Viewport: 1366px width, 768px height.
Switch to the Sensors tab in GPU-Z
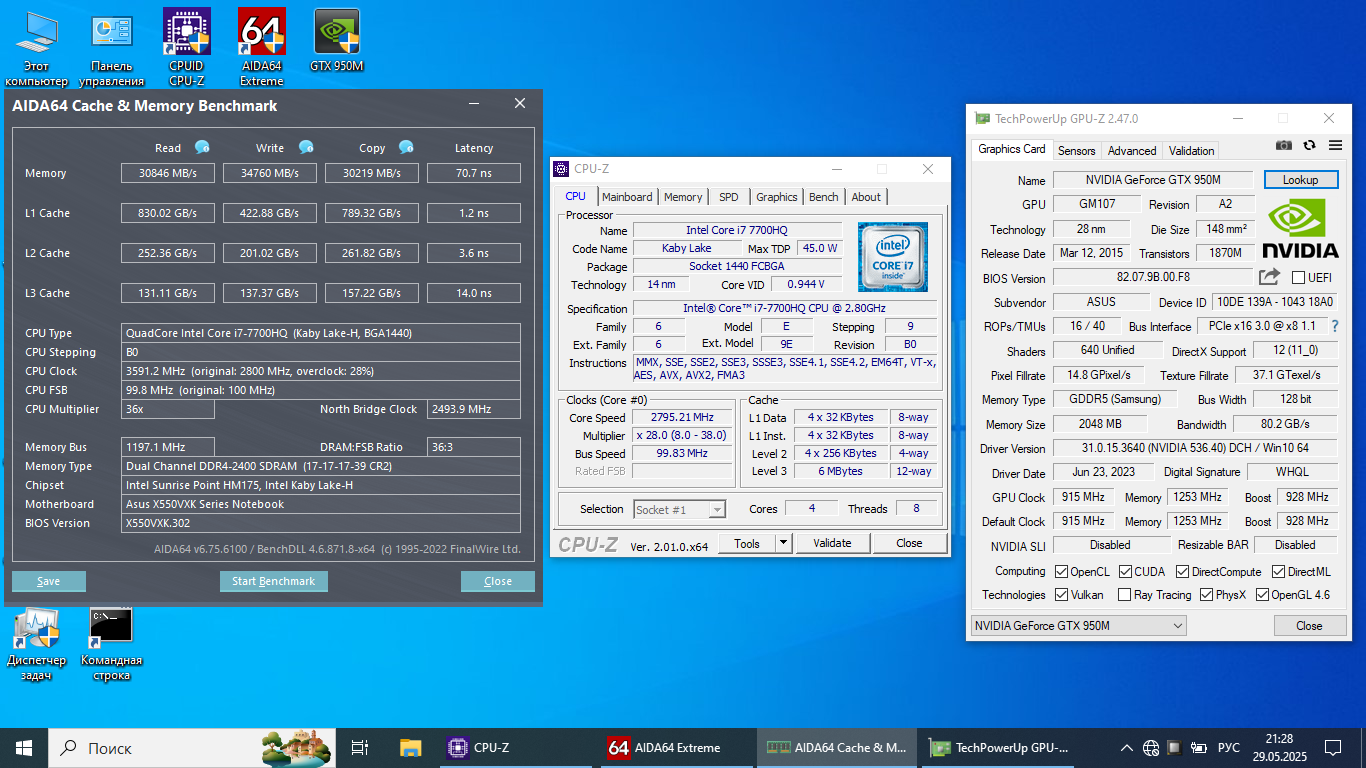point(1076,151)
